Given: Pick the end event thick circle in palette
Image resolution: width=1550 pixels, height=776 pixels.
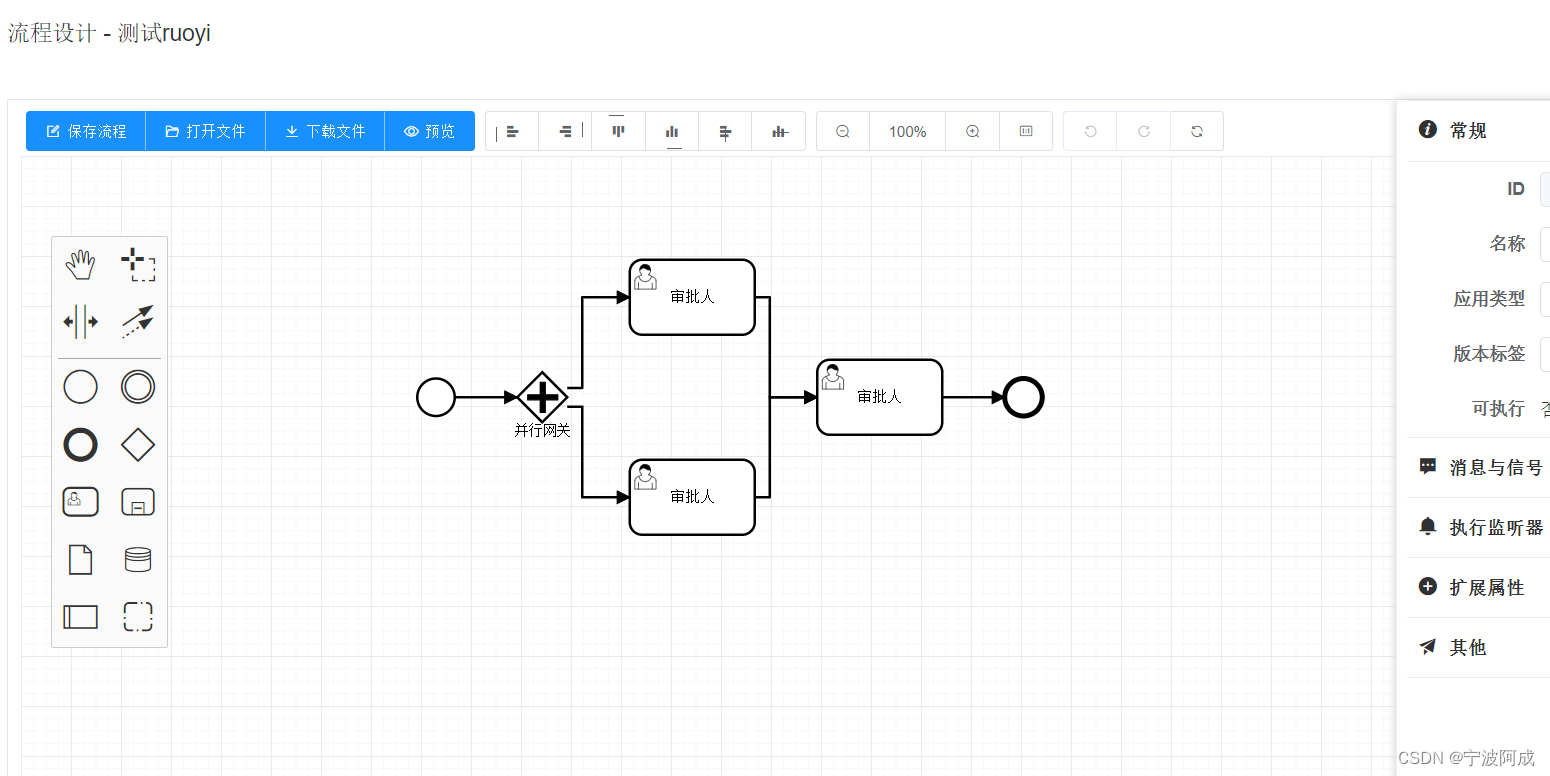Looking at the screenshot, I should (x=80, y=445).
